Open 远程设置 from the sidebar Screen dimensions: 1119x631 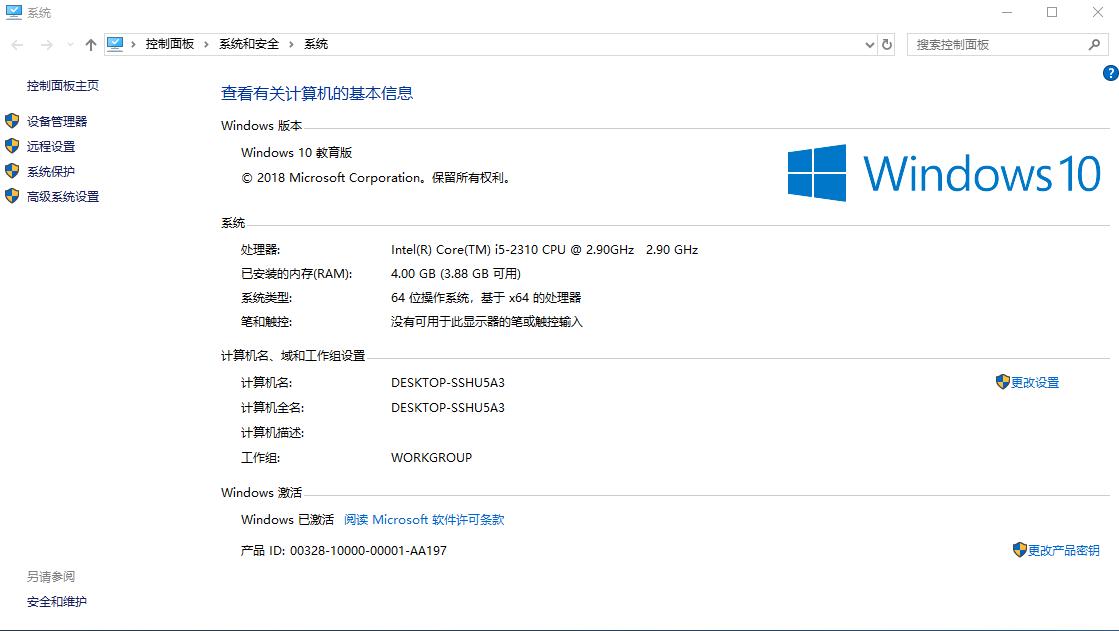[51, 146]
